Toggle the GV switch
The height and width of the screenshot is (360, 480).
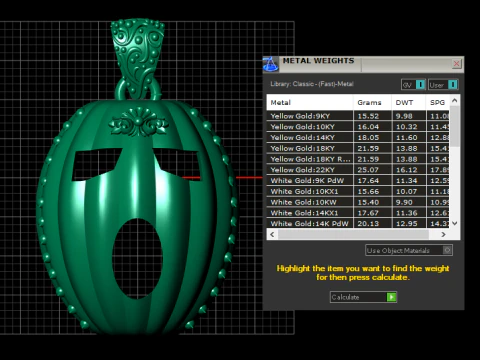point(413,85)
